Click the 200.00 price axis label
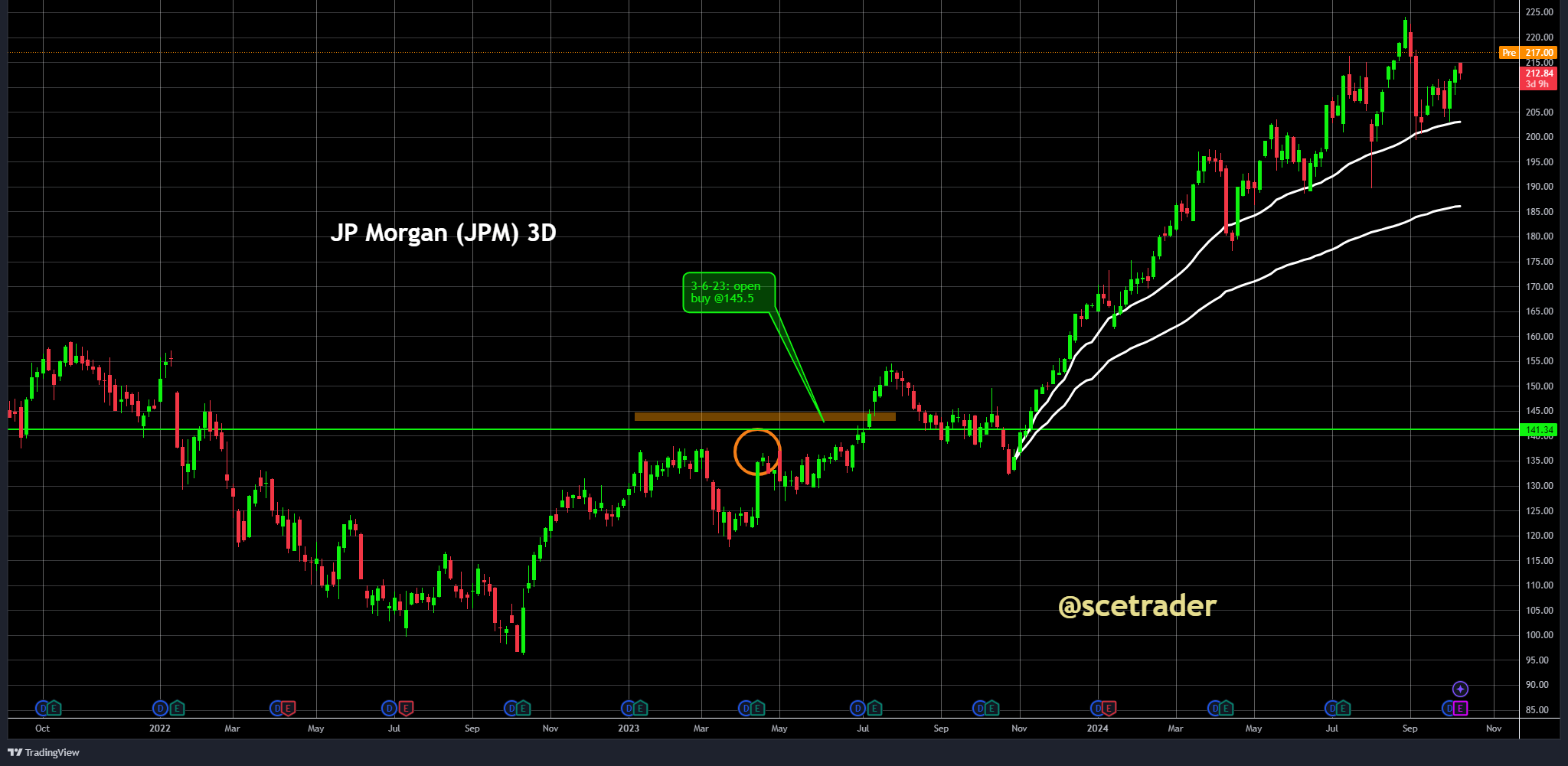The width and height of the screenshot is (1568, 766). tap(1540, 137)
